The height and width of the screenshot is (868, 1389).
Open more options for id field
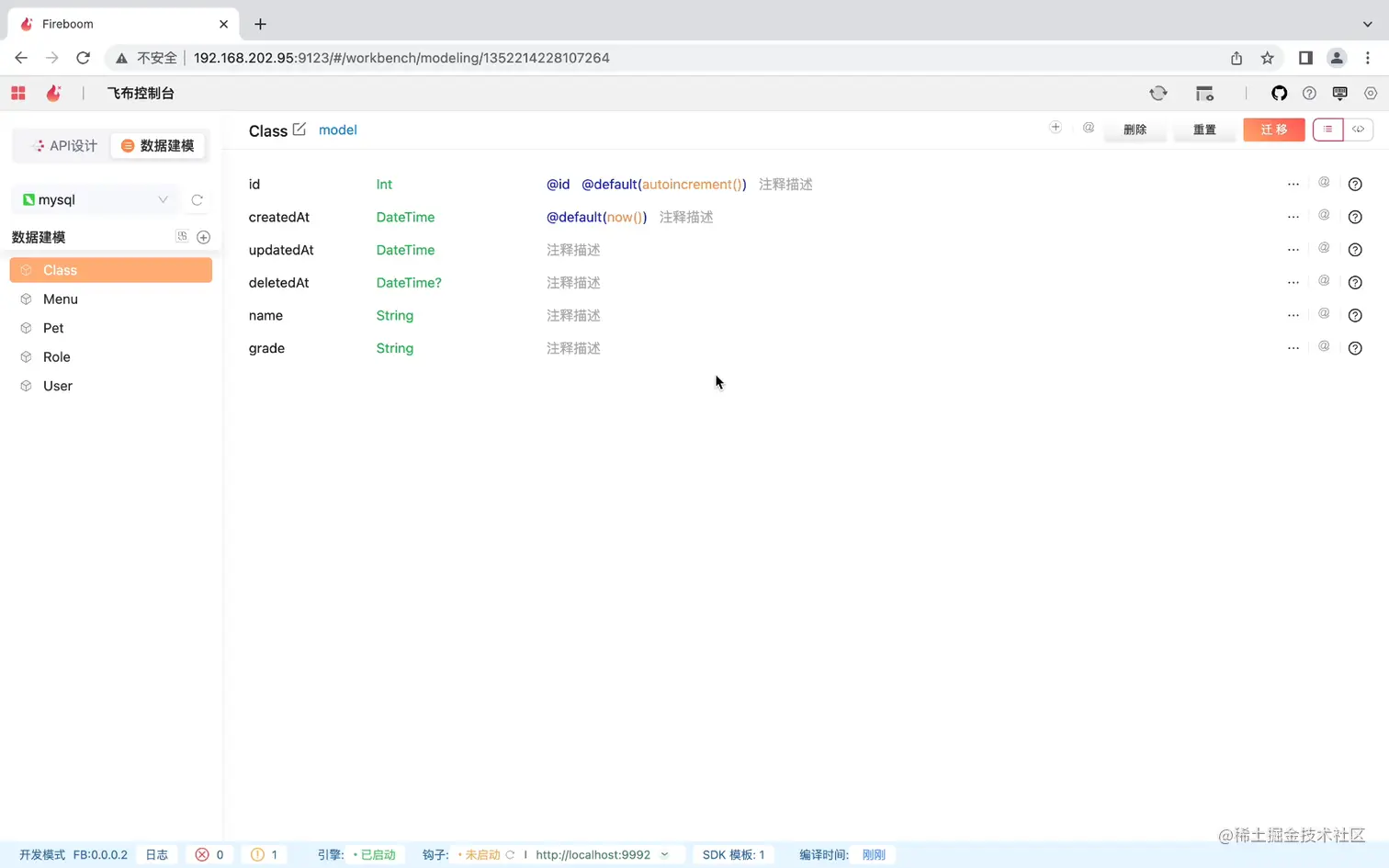click(x=1293, y=184)
